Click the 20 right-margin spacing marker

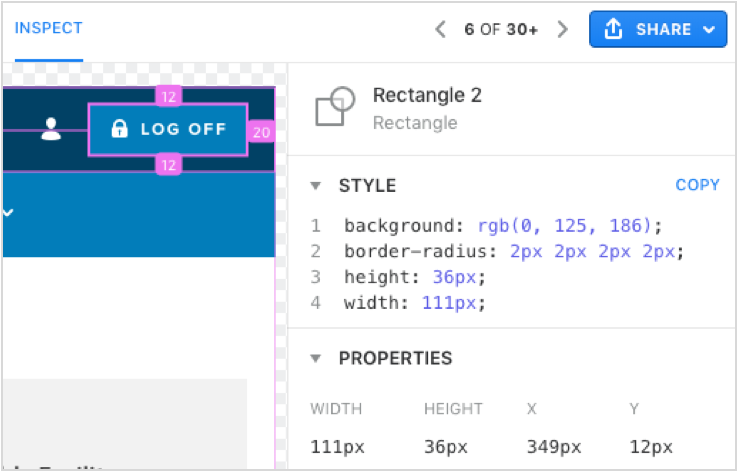click(x=261, y=132)
